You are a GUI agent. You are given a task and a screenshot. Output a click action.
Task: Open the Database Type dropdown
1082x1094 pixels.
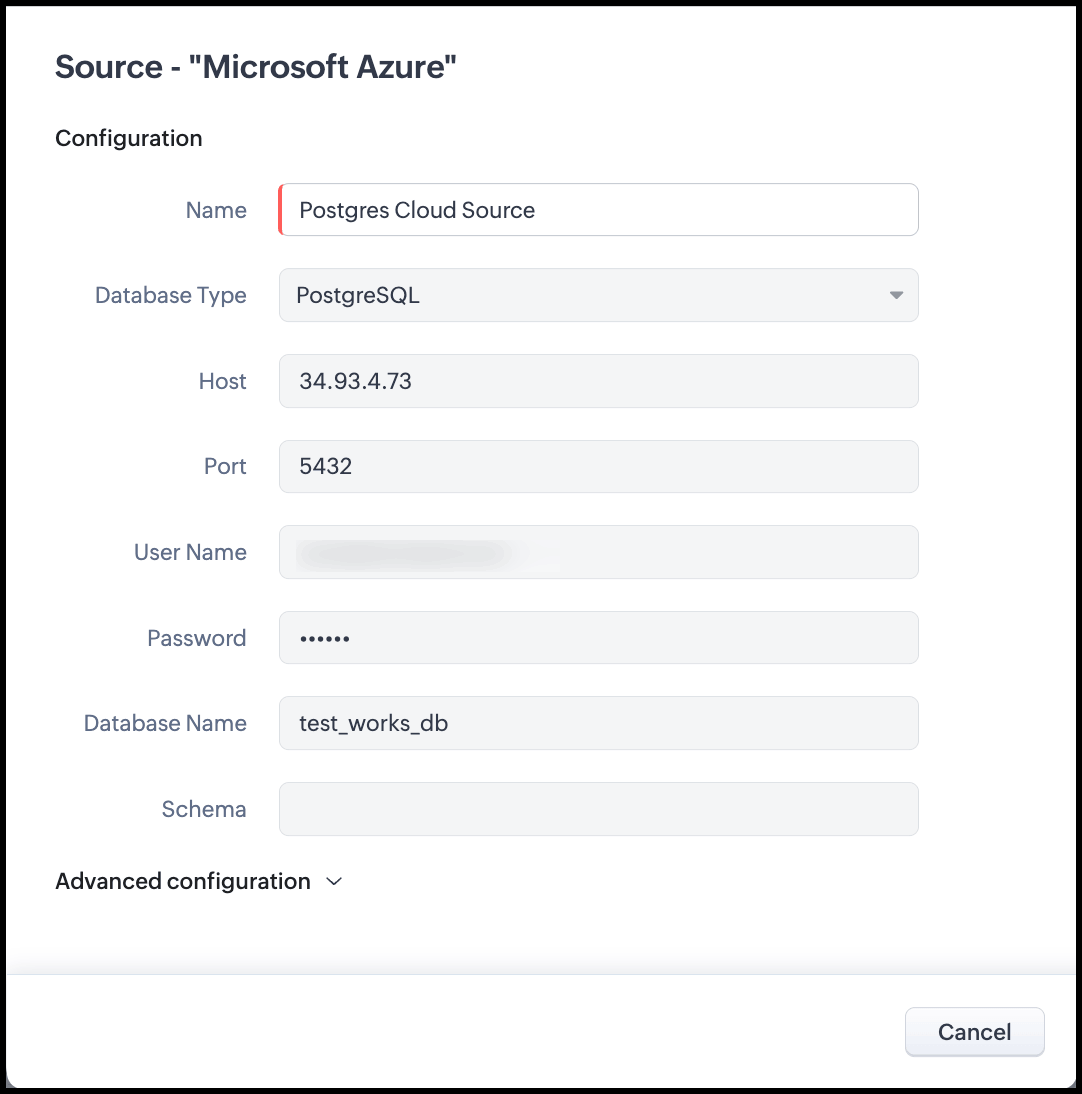599,295
